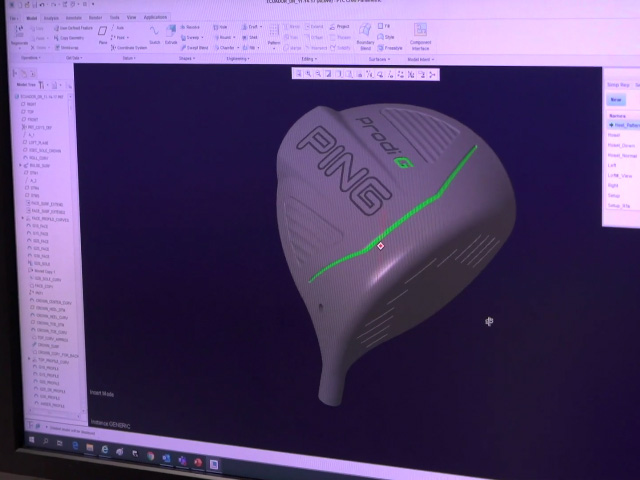Click Copy Geometry

pyautogui.click(x=69, y=38)
